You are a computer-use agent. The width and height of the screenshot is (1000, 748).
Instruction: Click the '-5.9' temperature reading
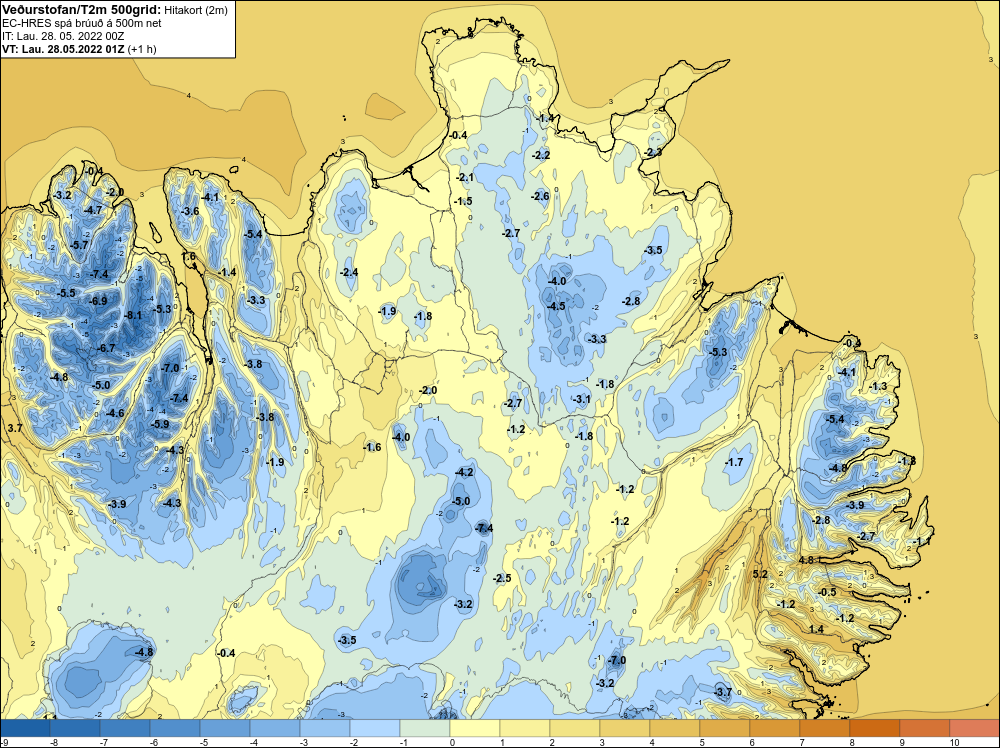point(159,424)
